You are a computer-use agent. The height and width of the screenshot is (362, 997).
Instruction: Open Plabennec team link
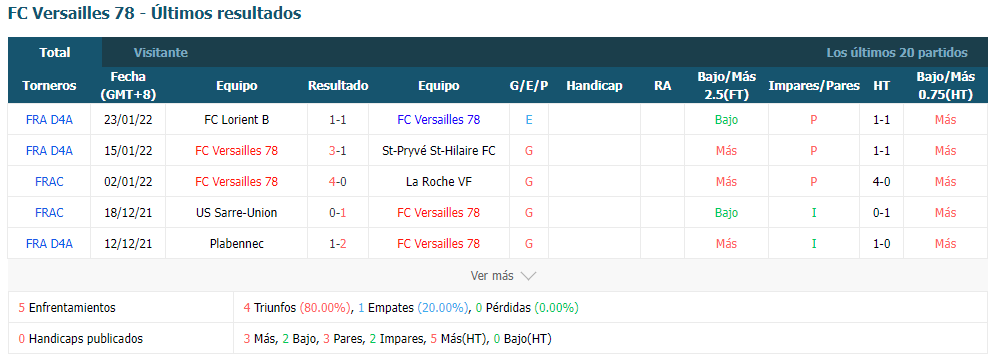tap(237, 244)
